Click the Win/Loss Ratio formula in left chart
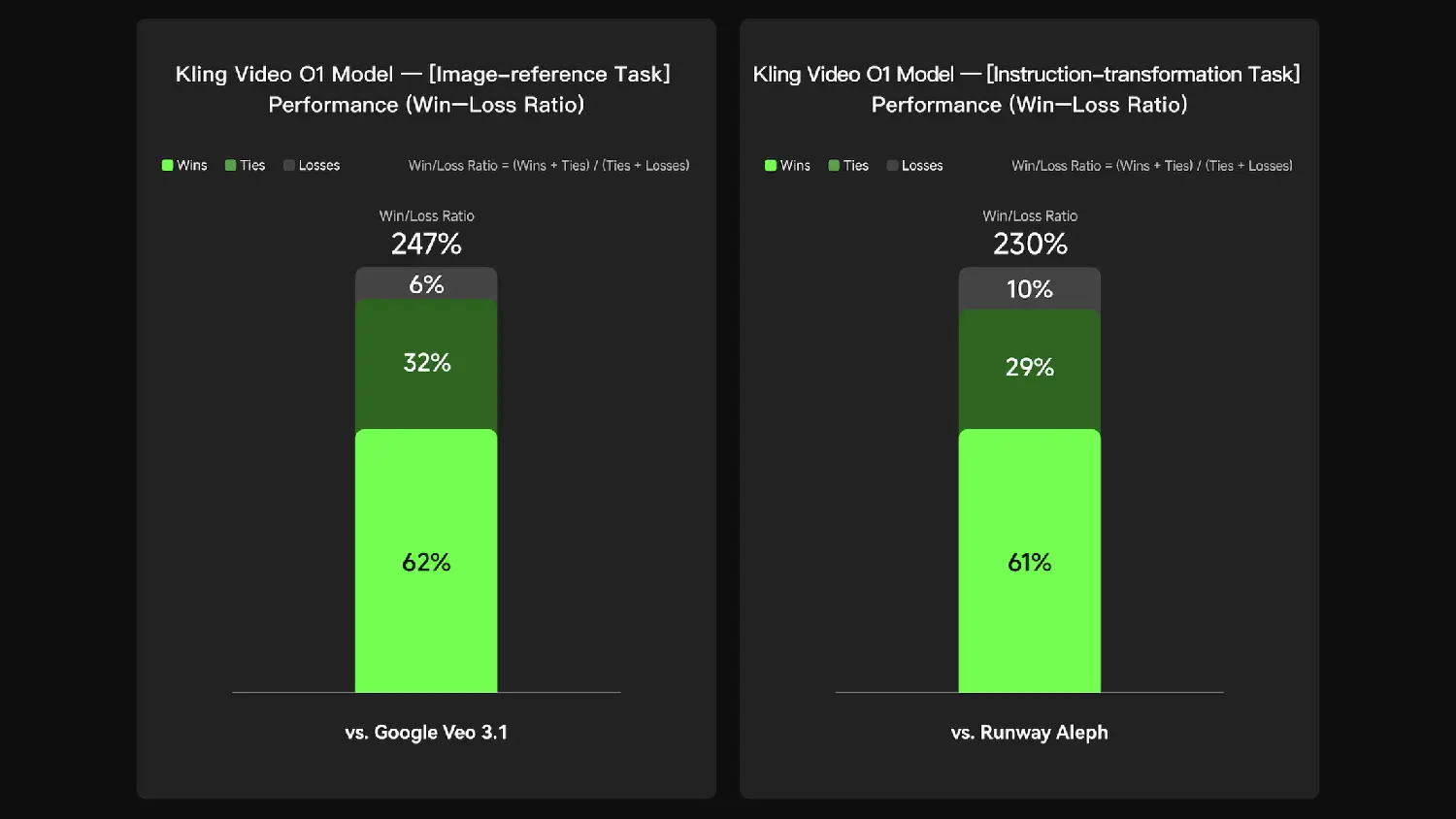 (x=548, y=166)
